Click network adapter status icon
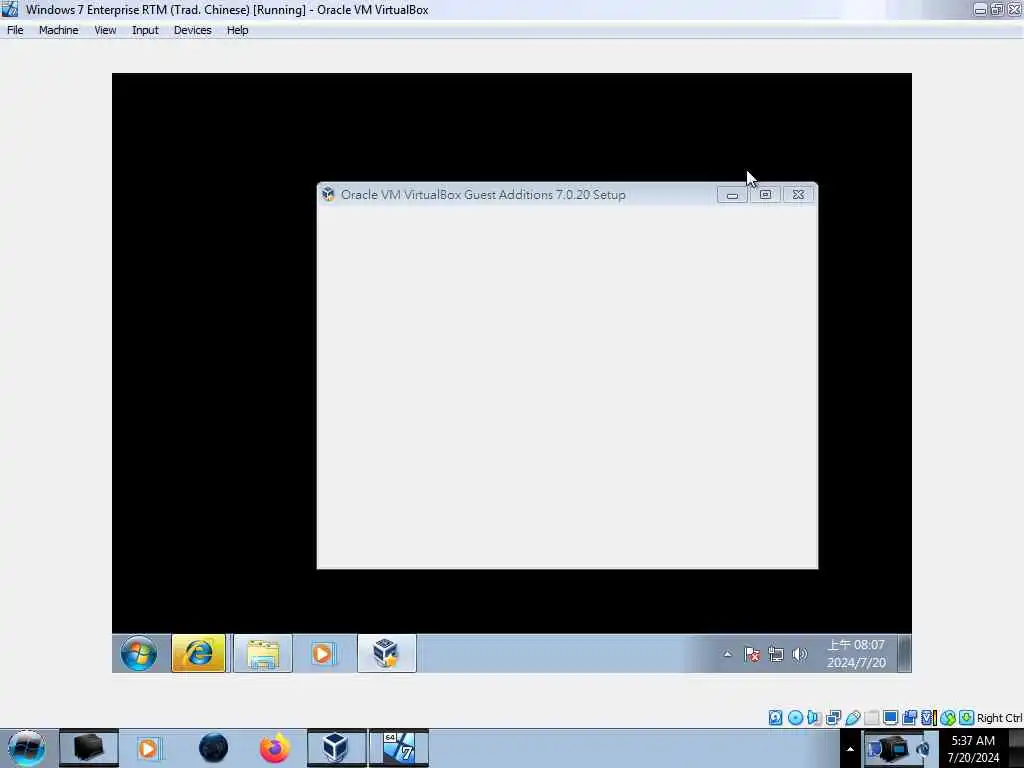The image size is (1024, 768). (x=833, y=718)
